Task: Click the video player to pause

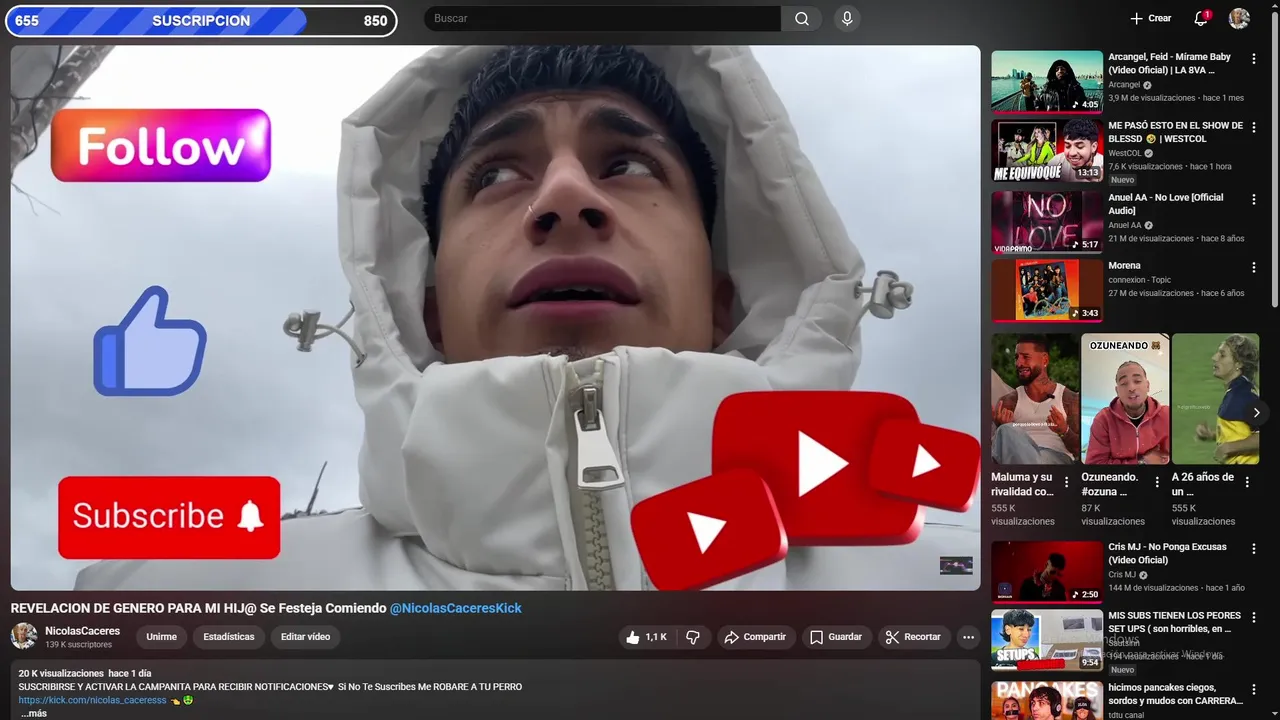Action: (x=496, y=317)
